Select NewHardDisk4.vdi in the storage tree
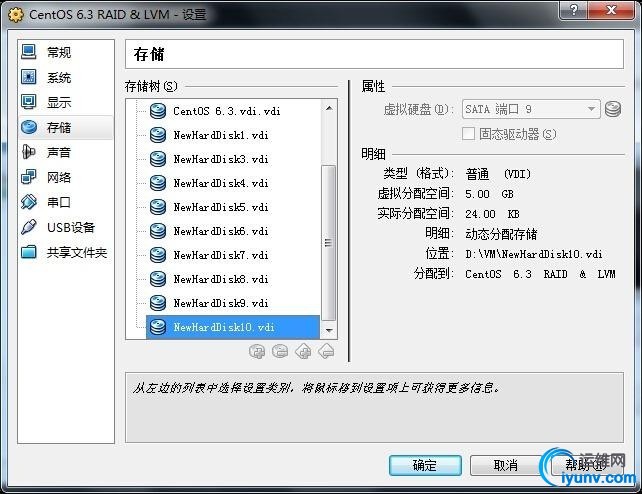 click(x=233, y=183)
